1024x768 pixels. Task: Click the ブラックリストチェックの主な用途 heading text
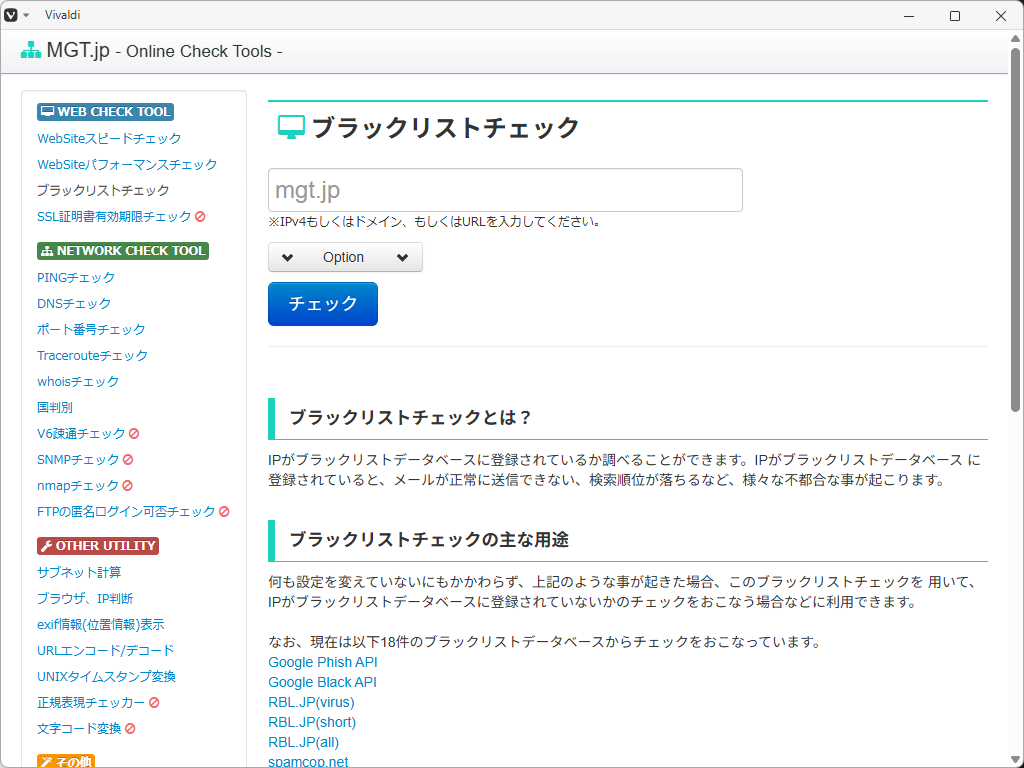click(429, 539)
